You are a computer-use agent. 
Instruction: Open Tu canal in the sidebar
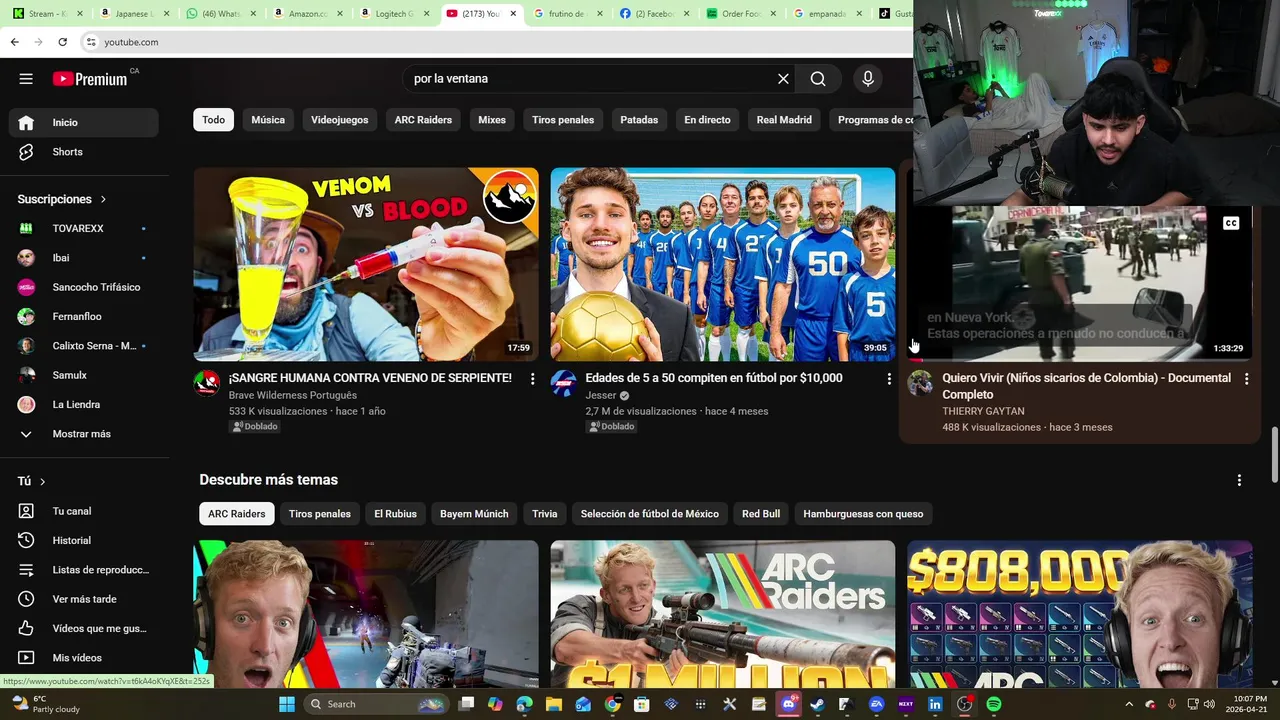tap(84, 511)
